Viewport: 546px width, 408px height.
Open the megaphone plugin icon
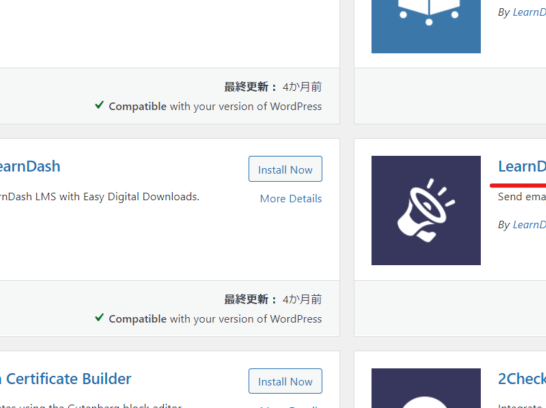coord(426,210)
